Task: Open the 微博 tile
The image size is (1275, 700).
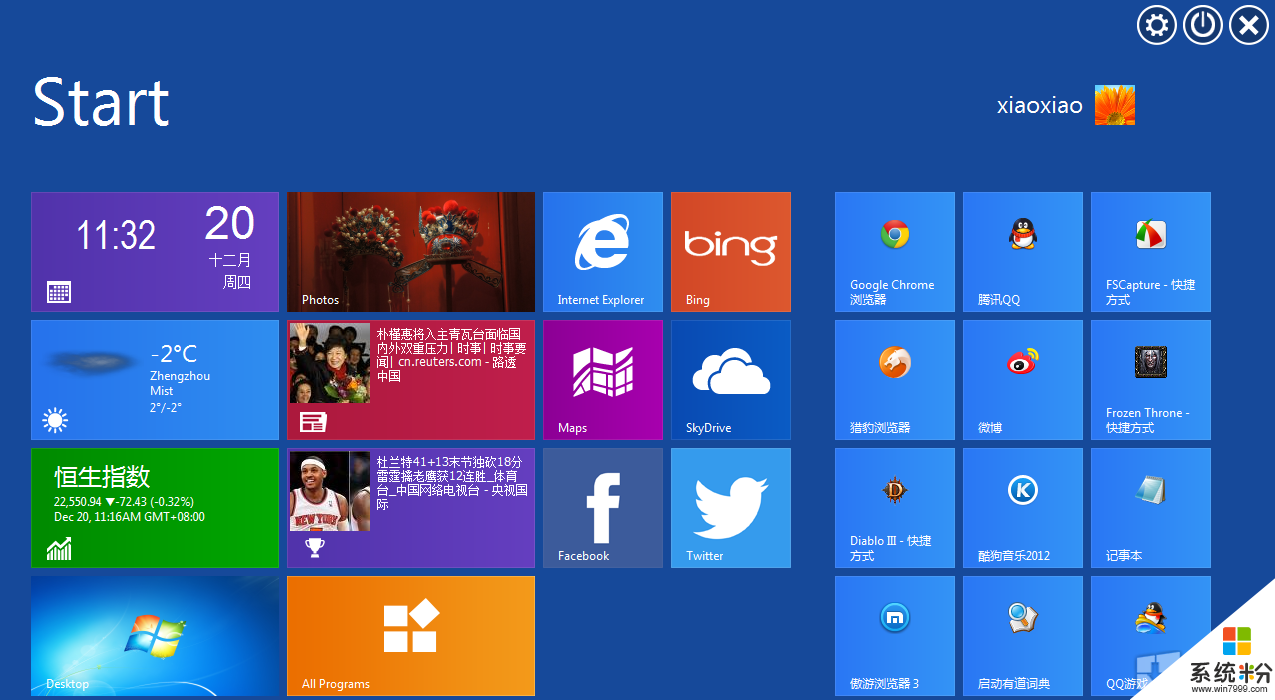Action: pos(1022,379)
